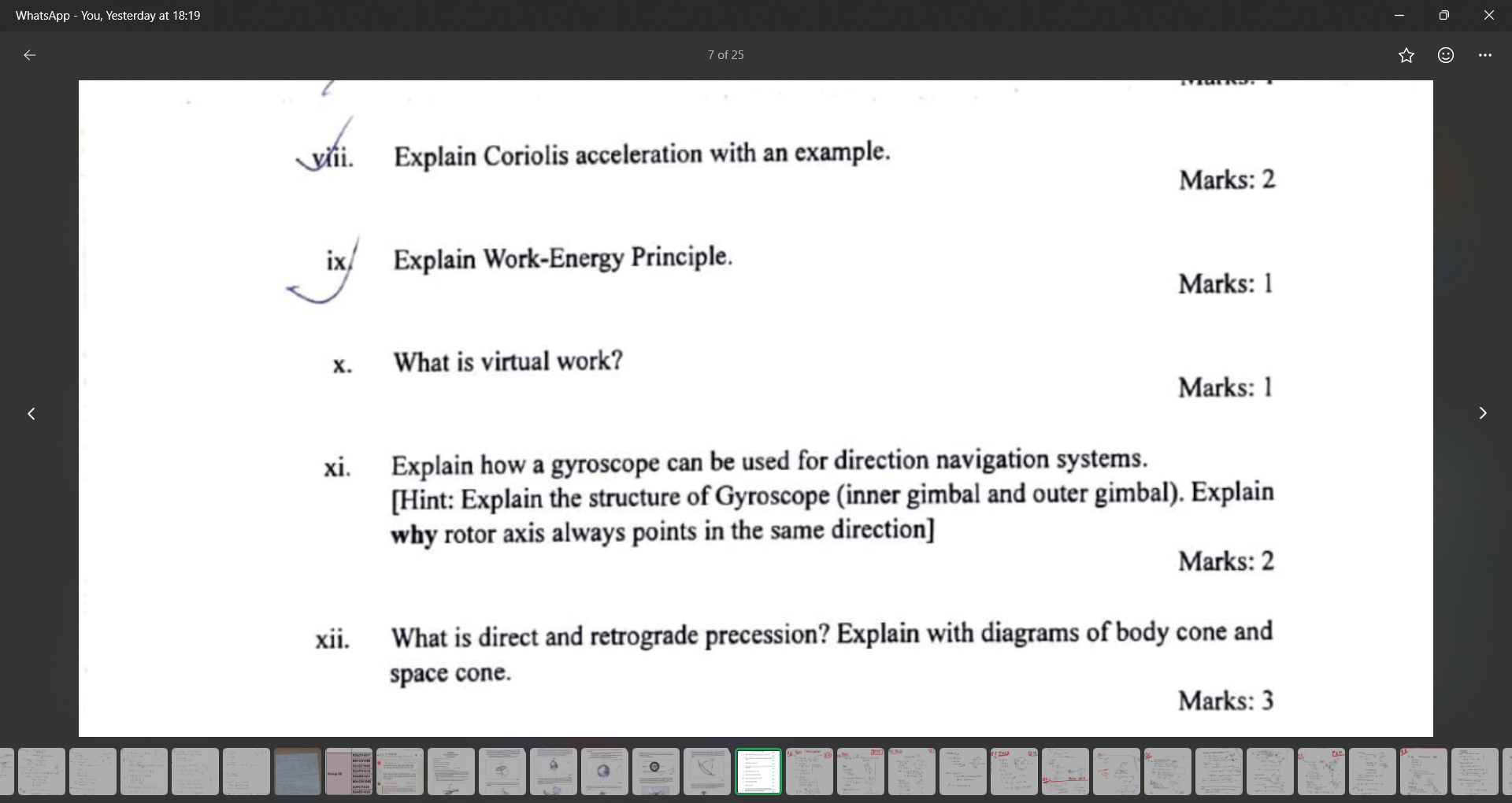The image size is (1512, 803).
Task: Go back to the chat view
Action: pyautogui.click(x=30, y=54)
